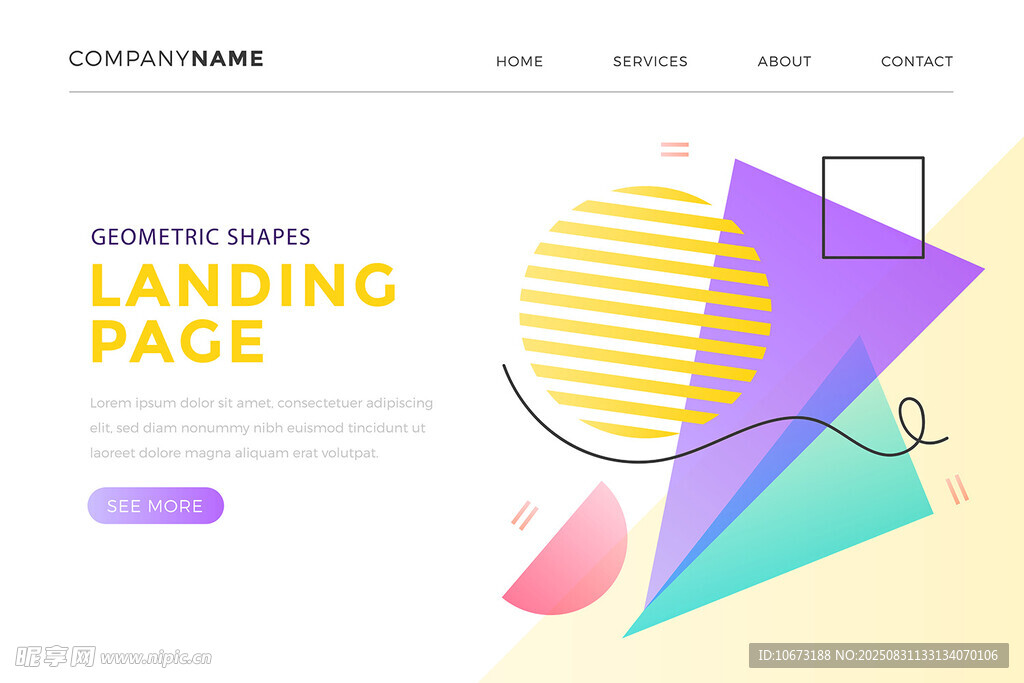The width and height of the screenshot is (1024, 683).
Task: Open the CONTACT page link
Action: coord(916,61)
